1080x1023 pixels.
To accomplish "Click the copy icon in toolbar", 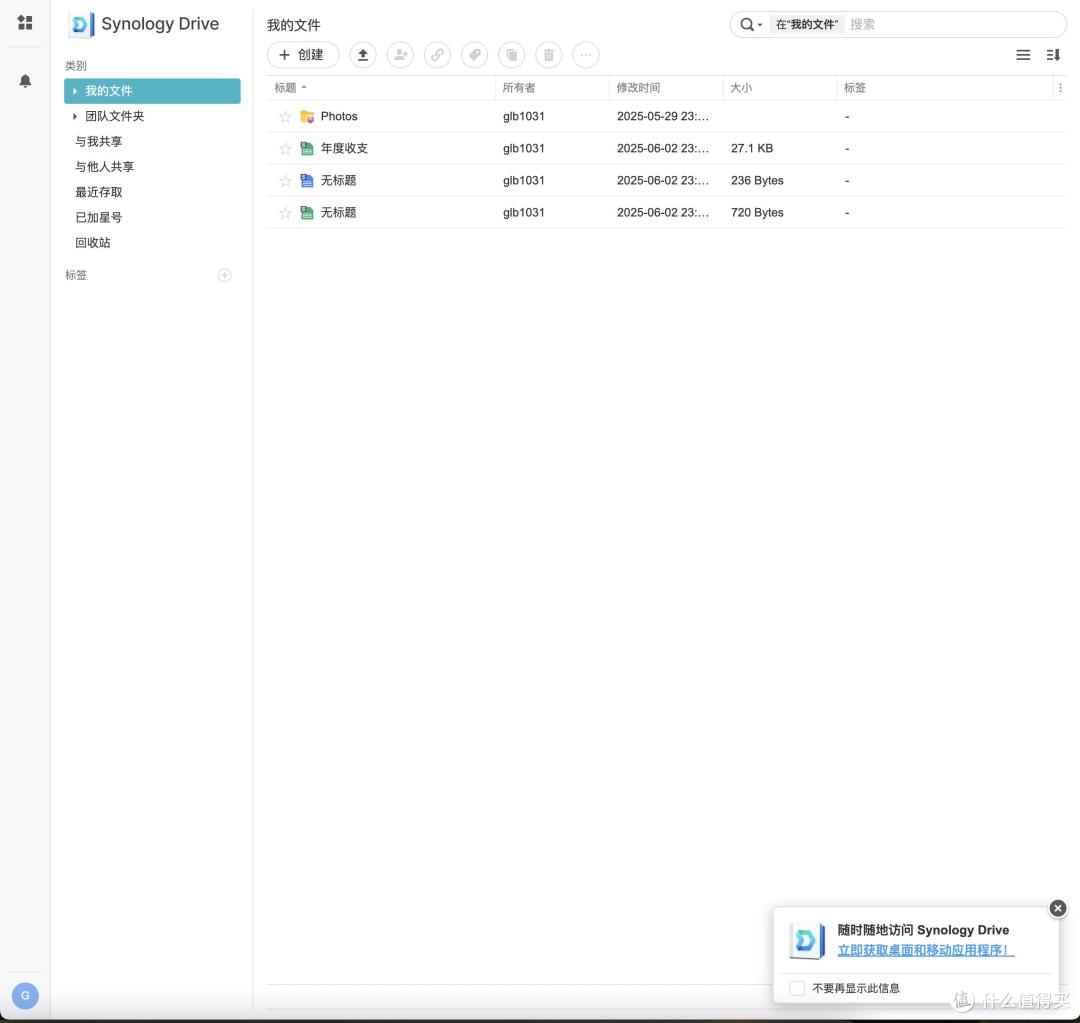I will (512, 55).
